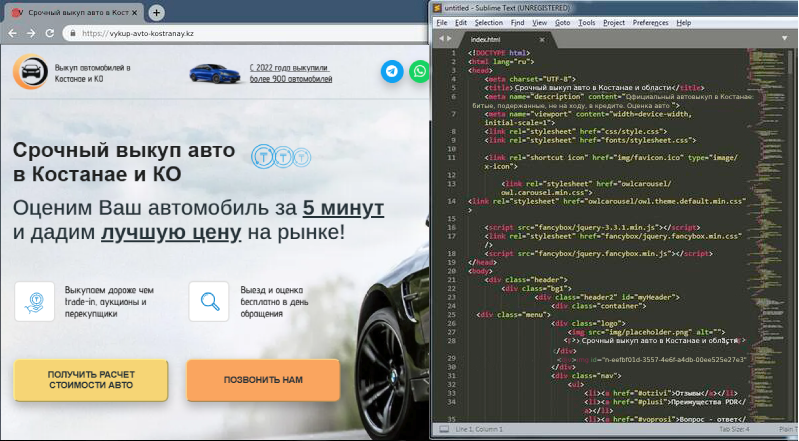The image size is (799, 441).
Task: Click the blue car image in header
Action: (x=215, y=74)
